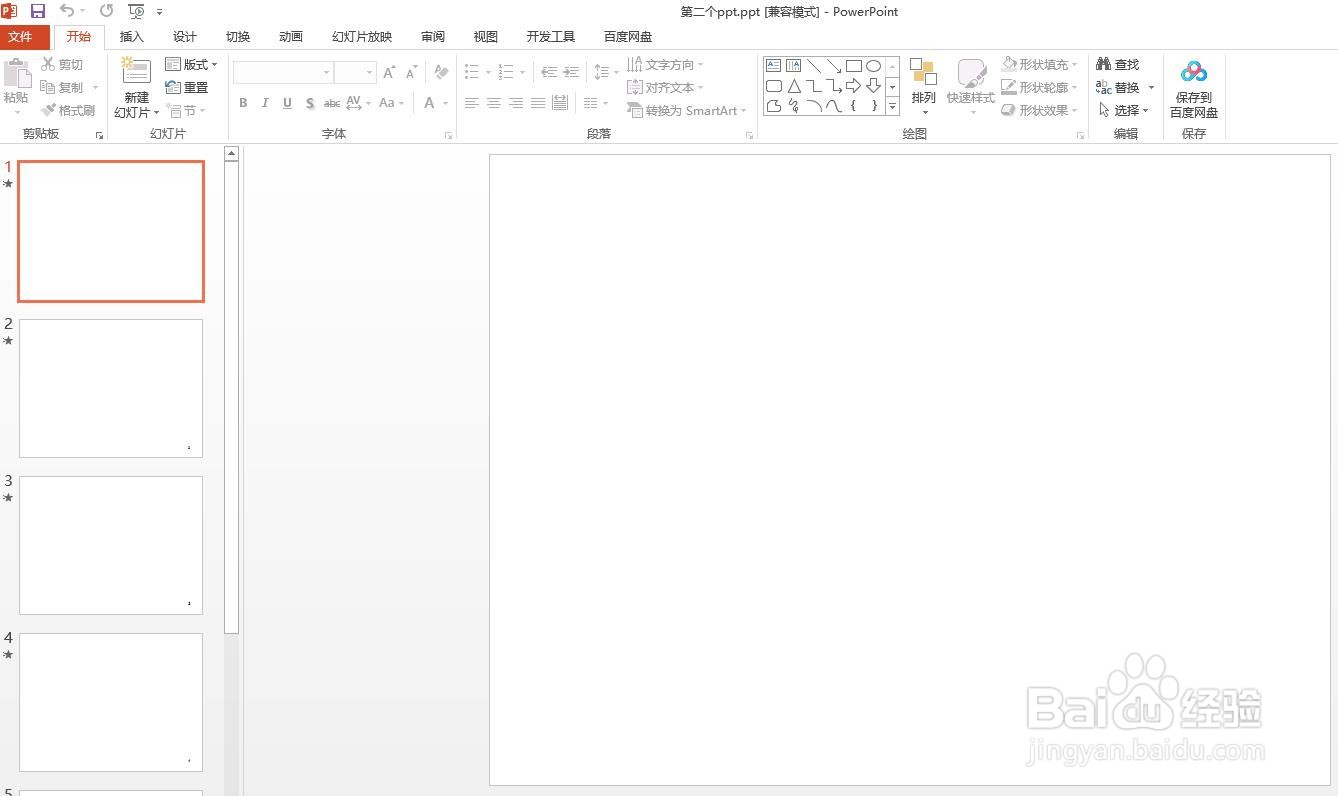Viewport: 1338px width, 796px height.
Task: Toggle Underline formatting
Action: (287, 103)
